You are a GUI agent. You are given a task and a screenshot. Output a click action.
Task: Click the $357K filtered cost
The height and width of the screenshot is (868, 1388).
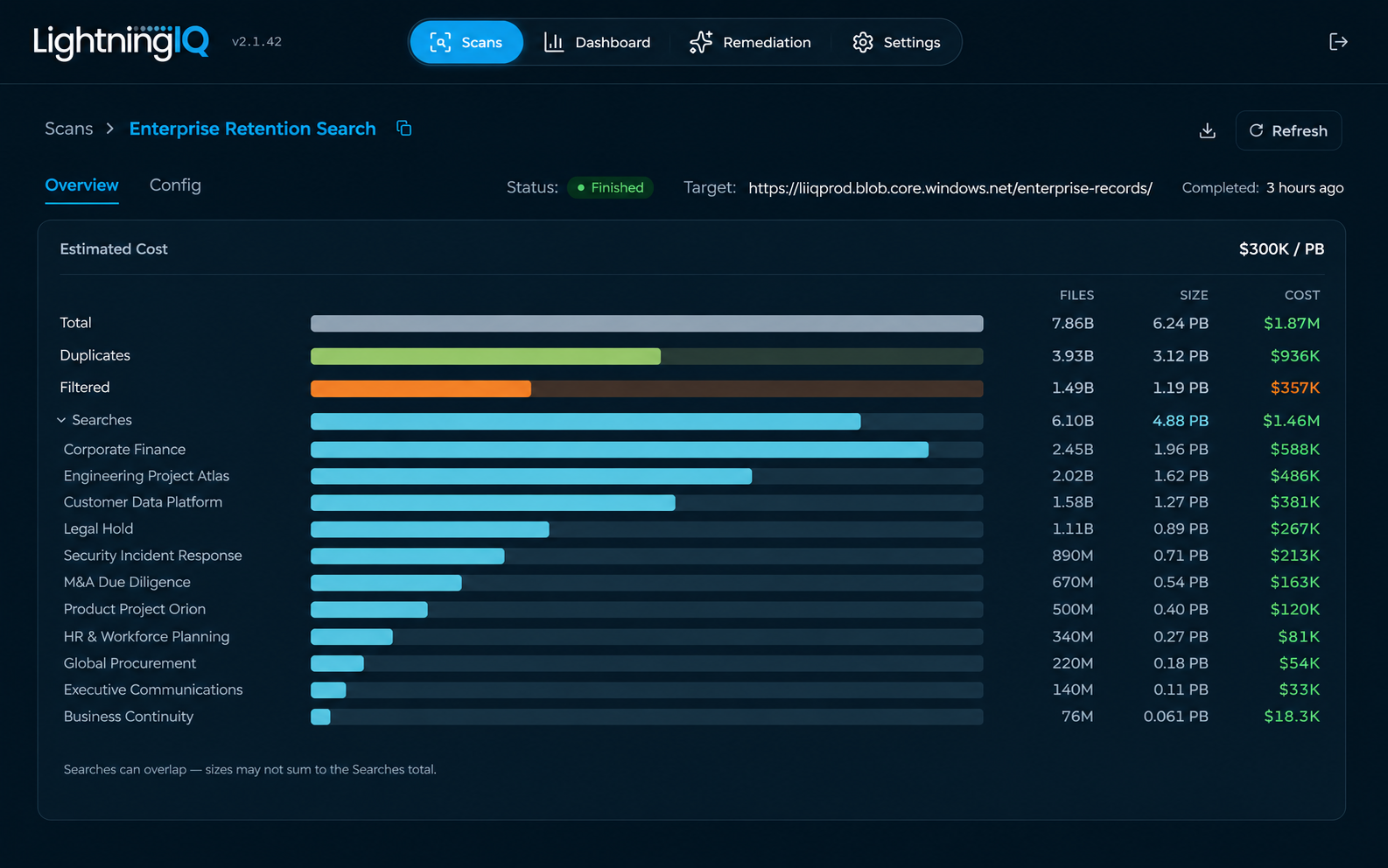(1295, 388)
